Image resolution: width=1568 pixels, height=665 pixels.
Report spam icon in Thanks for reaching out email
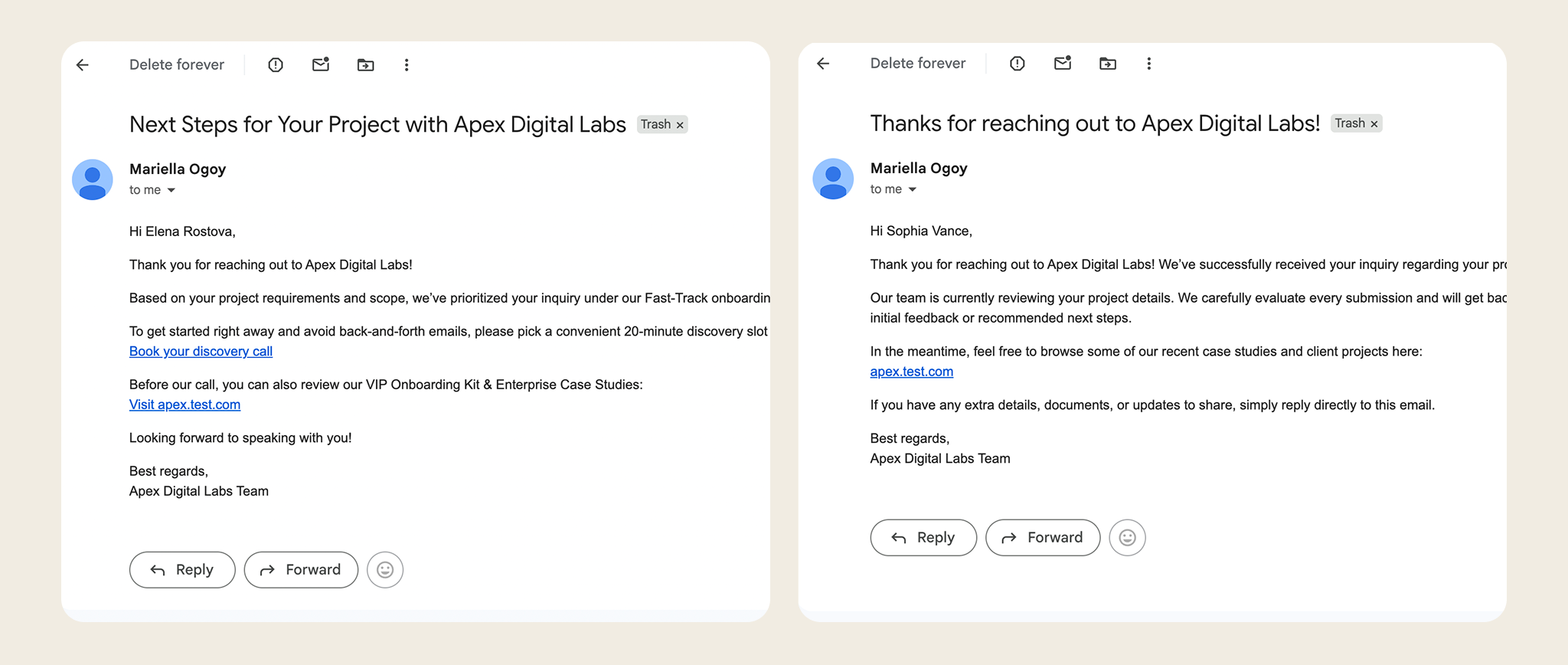pos(1018,64)
